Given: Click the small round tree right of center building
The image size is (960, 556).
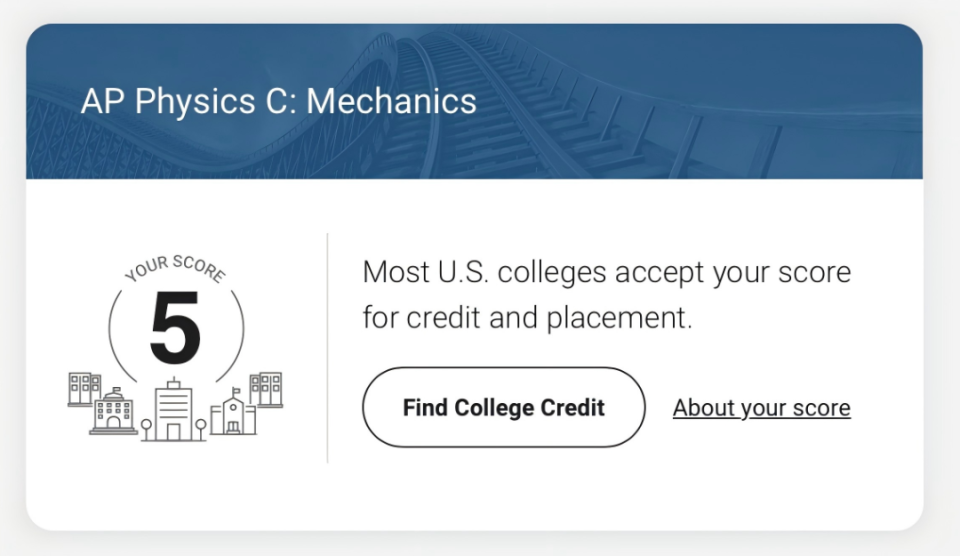Looking at the screenshot, I should pyautogui.click(x=201, y=429).
